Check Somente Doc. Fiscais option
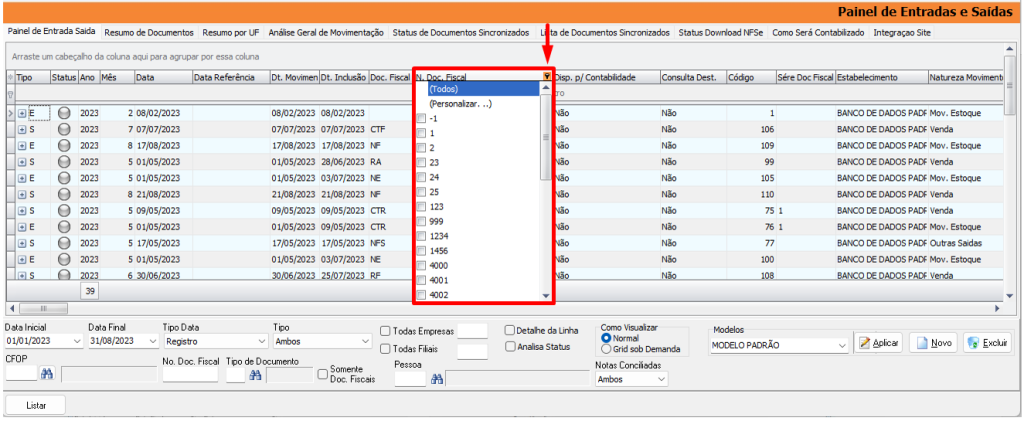 tap(323, 374)
